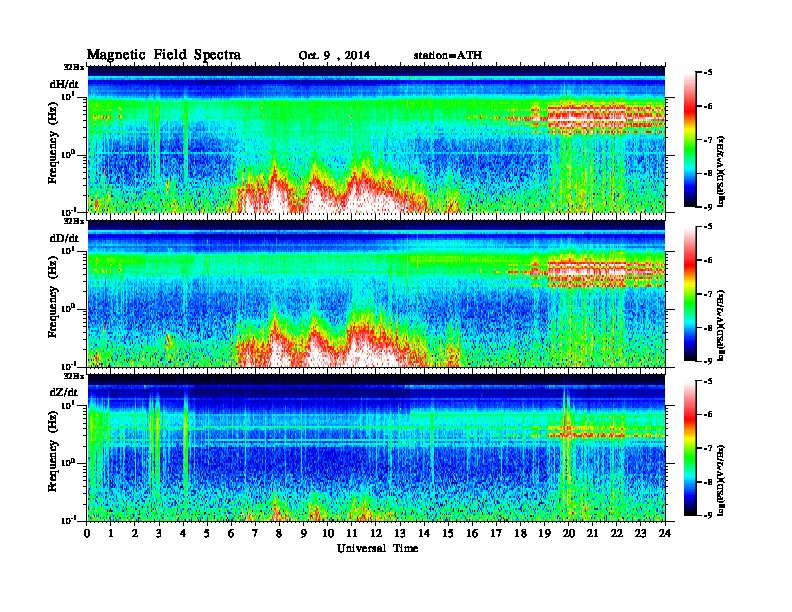The width and height of the screenshot is (792, 612).
Task: Click hour tick label "2" on time axis
Action: coord(135,534)
